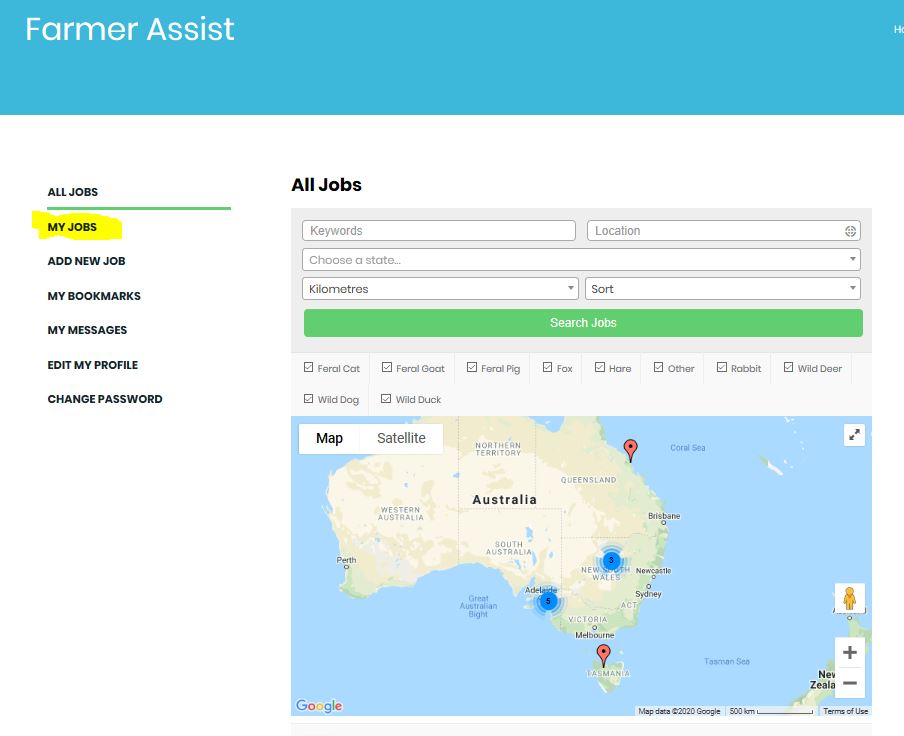
Task: Click the locate-me crosshair icon in Location field
Action: click(850, 231)
